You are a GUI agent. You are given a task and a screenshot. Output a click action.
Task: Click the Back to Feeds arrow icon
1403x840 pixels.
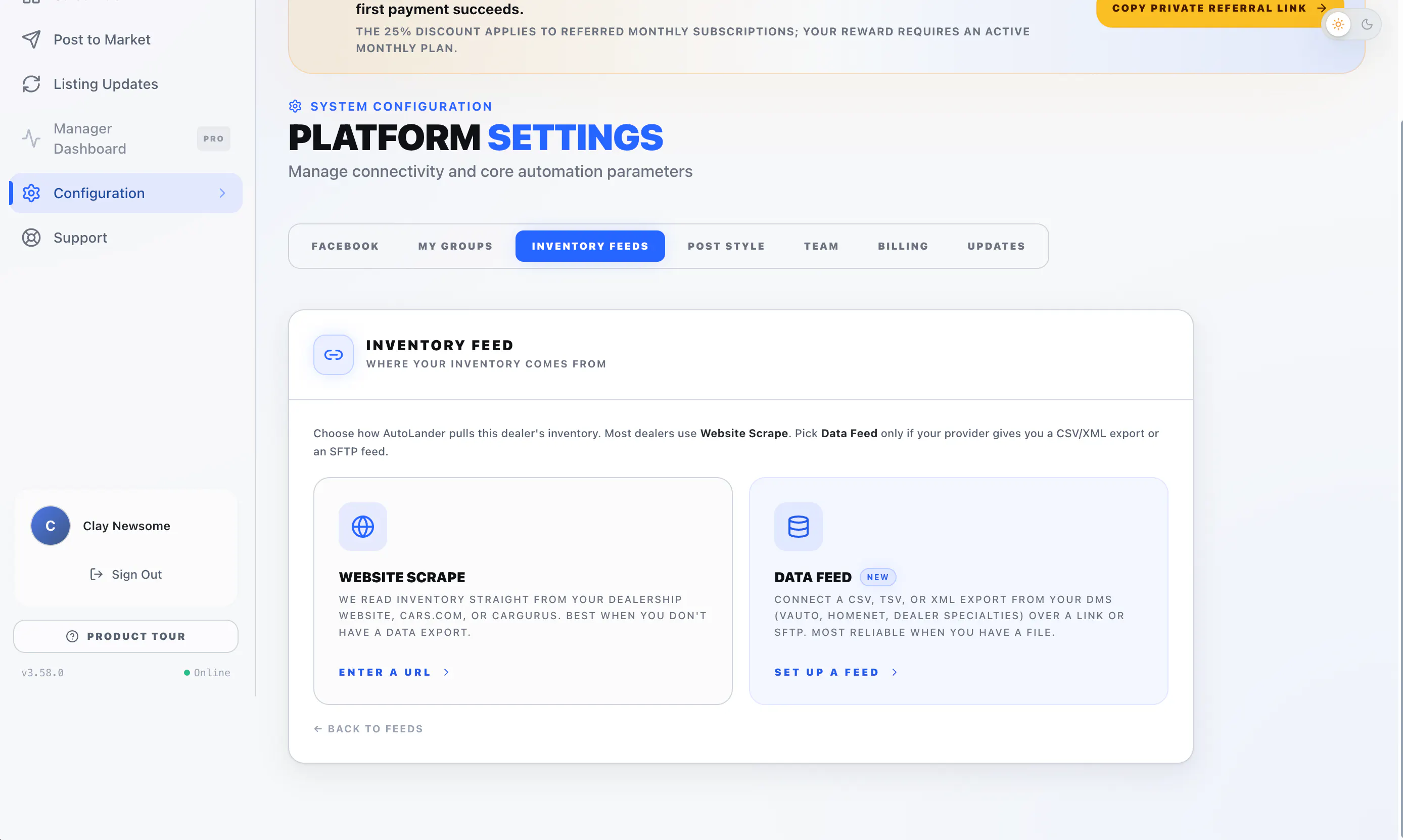pyautogui.click(x=318, y=729)
